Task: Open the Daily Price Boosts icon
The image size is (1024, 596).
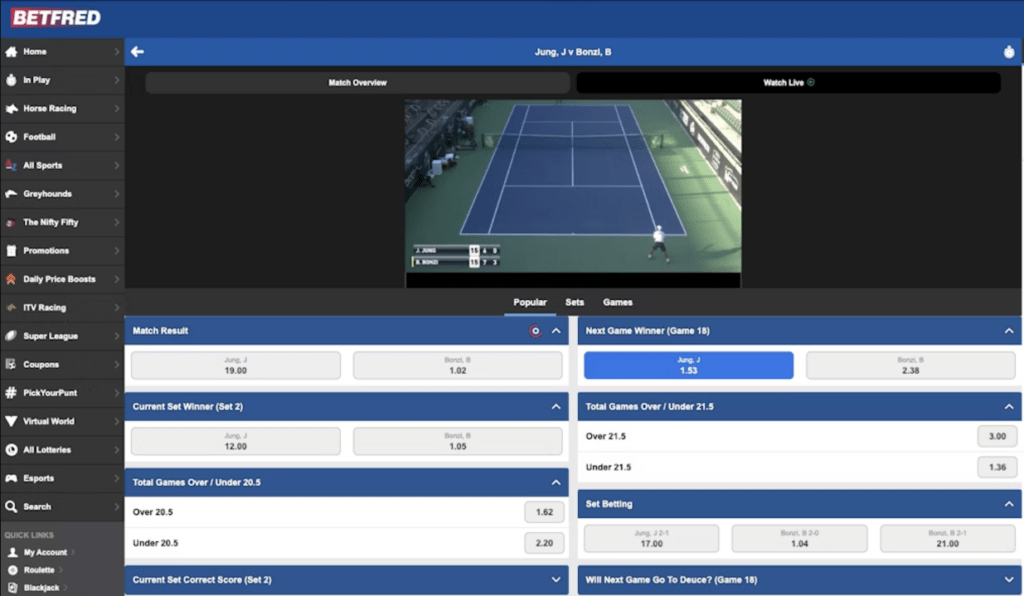Action: 11,279
